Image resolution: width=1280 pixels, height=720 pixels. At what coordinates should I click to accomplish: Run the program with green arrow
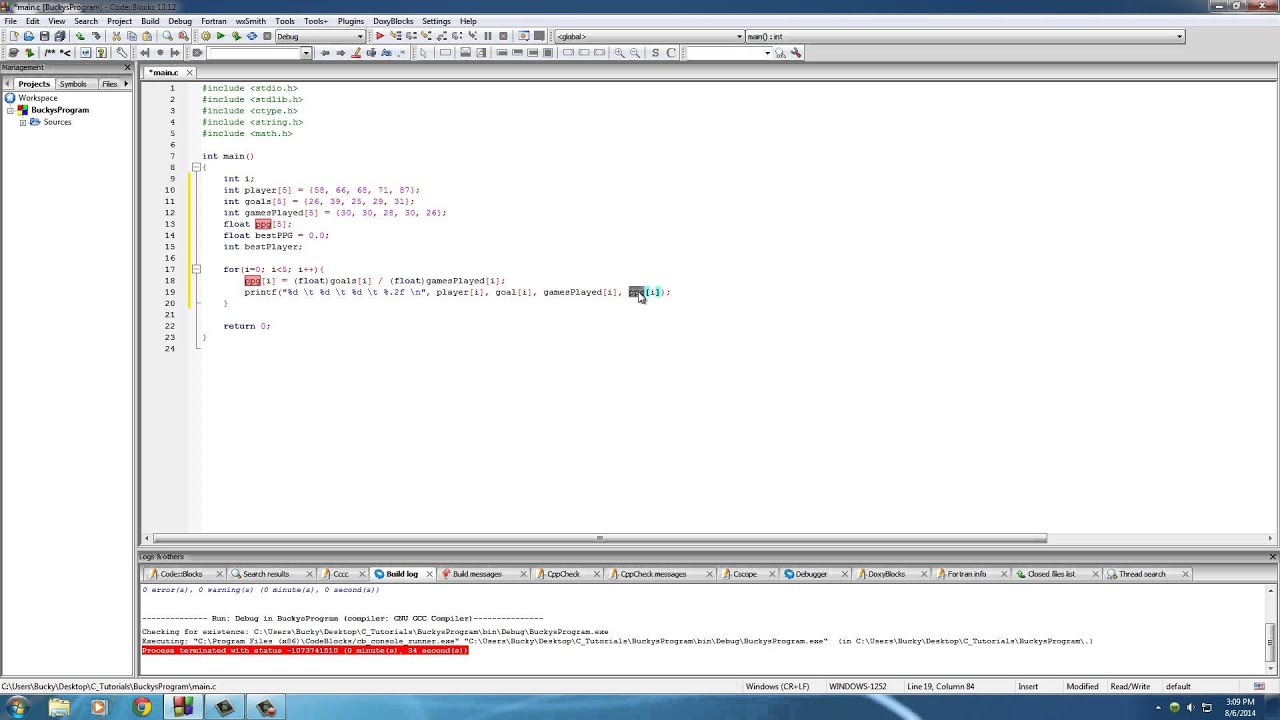tap(220, 36)
